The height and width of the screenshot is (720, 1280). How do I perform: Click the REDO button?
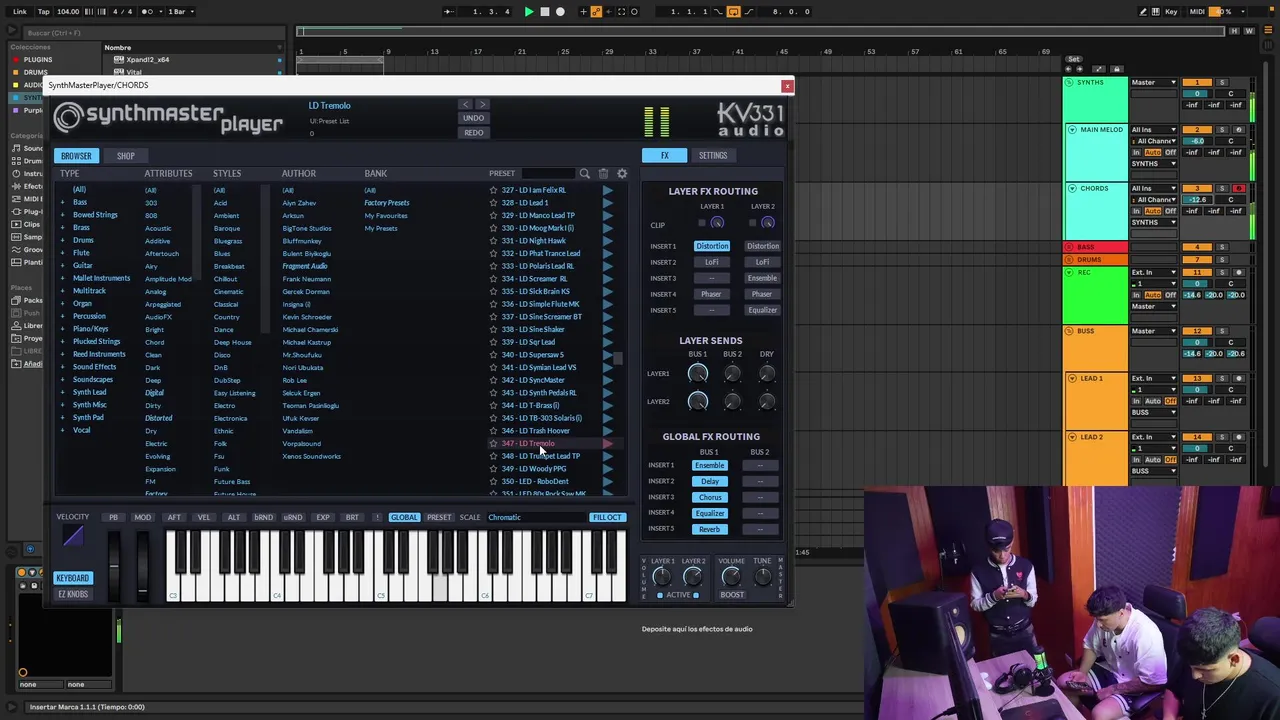[474, 132]
